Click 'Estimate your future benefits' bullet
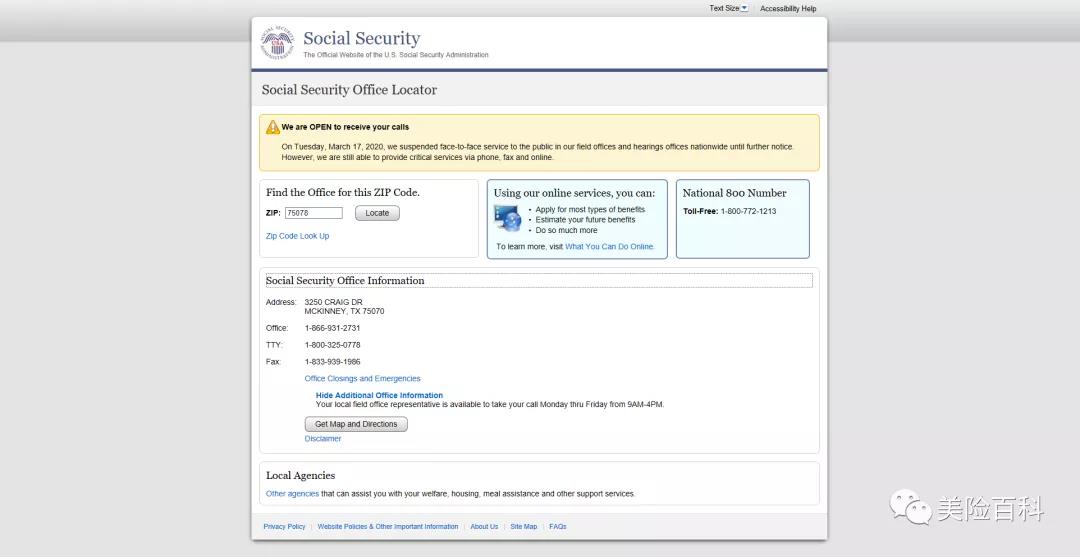 click(x=585, y=220)
